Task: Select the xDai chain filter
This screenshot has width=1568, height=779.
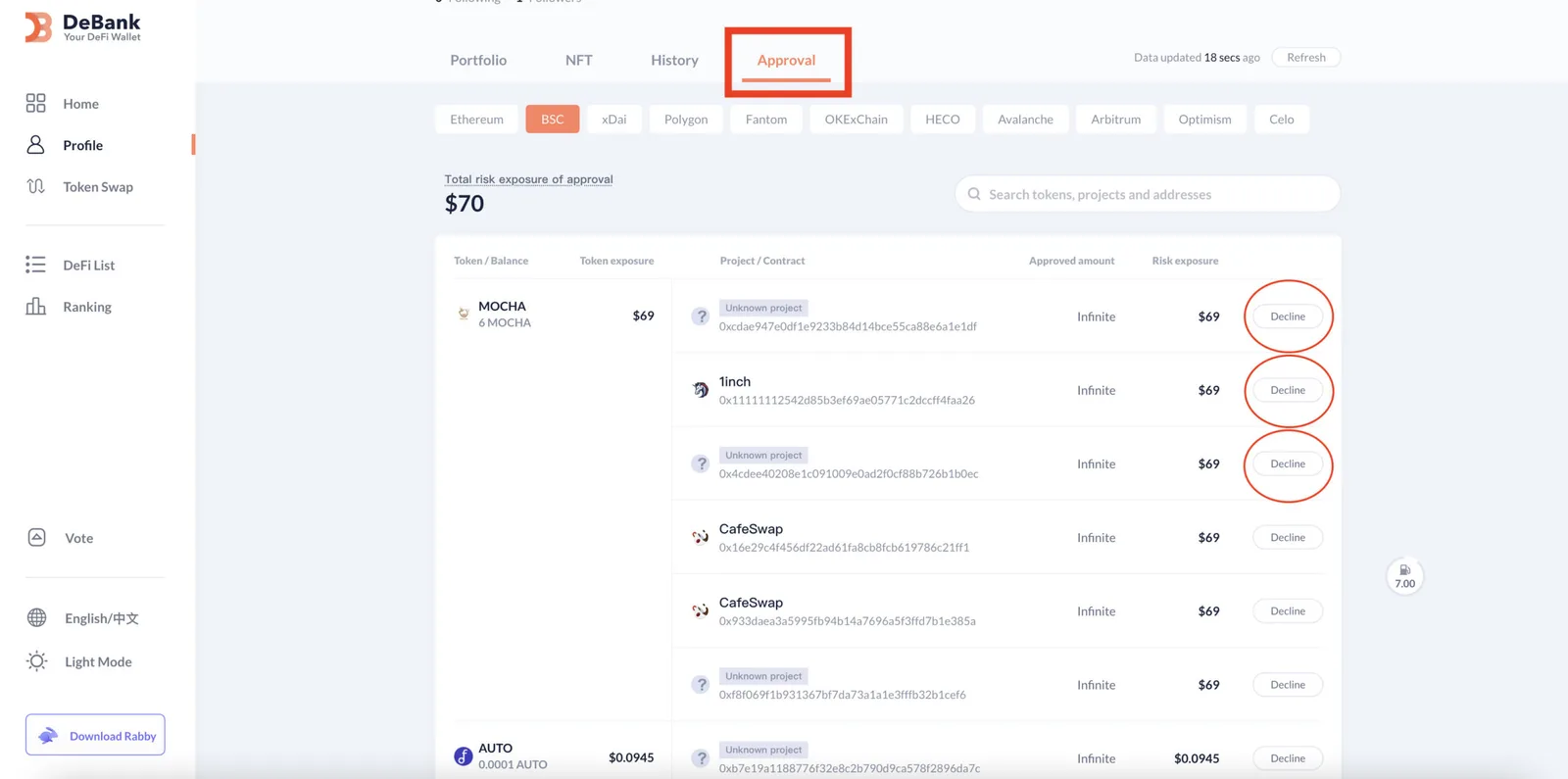Action: (x=614, y=119)
